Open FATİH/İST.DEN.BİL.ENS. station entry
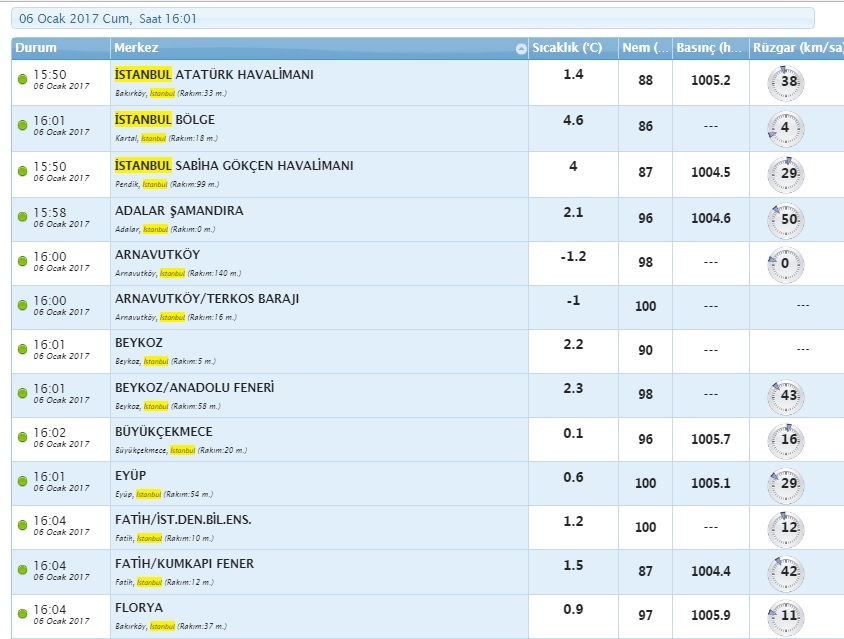 click(x=183, y=519)
